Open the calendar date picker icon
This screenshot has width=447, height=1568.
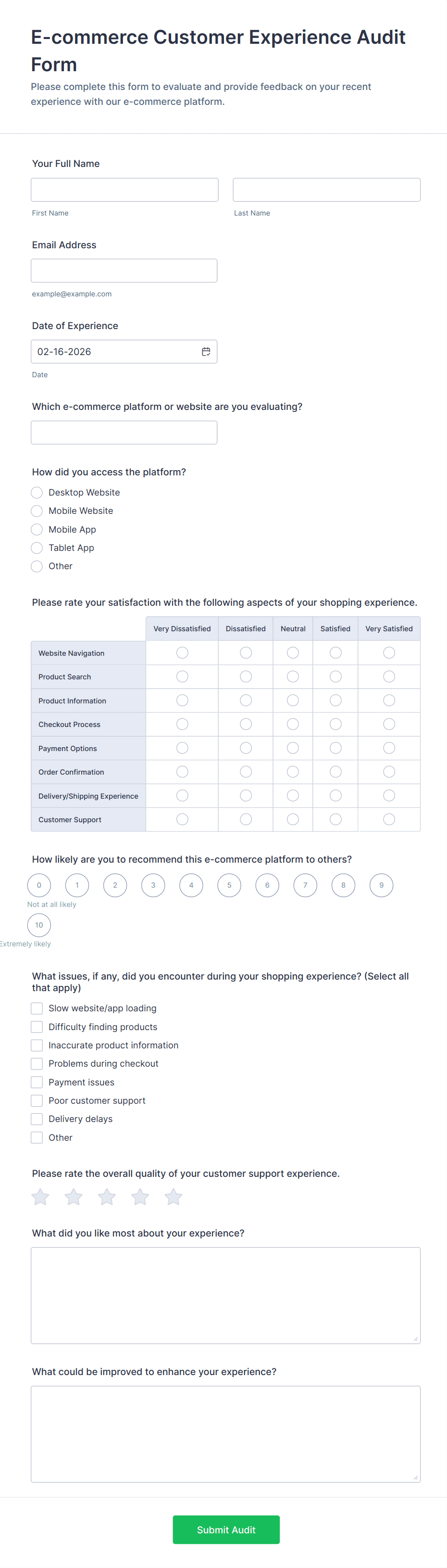coord(206,352)
